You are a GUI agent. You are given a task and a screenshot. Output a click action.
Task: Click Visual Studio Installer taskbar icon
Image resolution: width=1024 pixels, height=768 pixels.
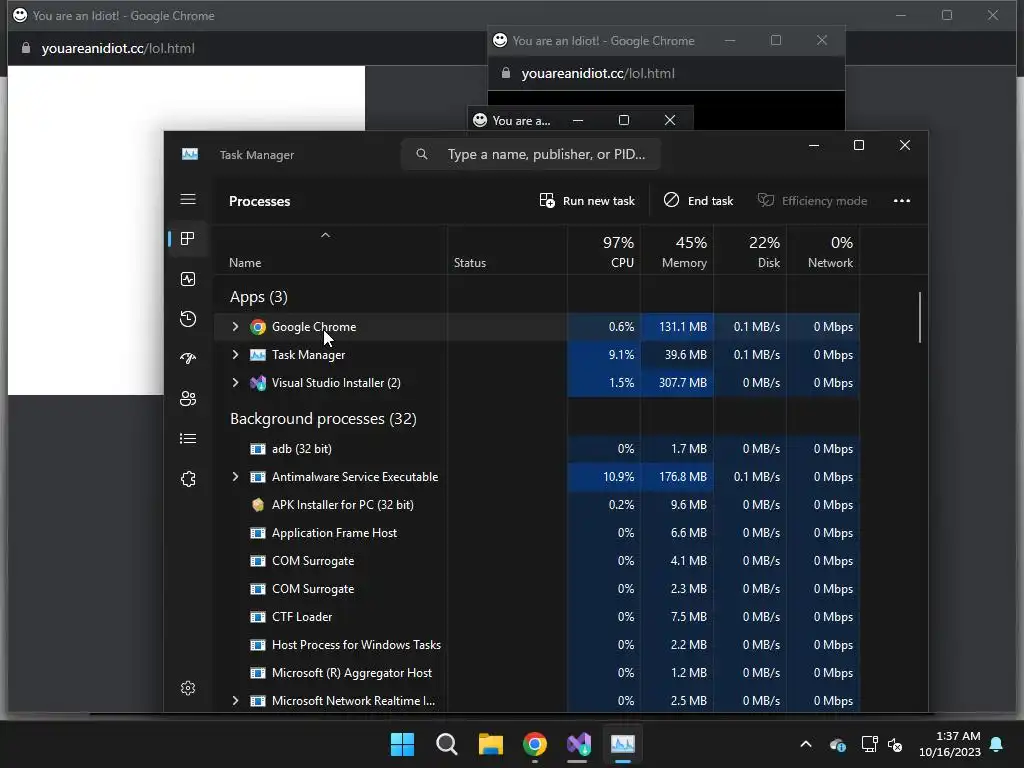(x=579, y=744)
